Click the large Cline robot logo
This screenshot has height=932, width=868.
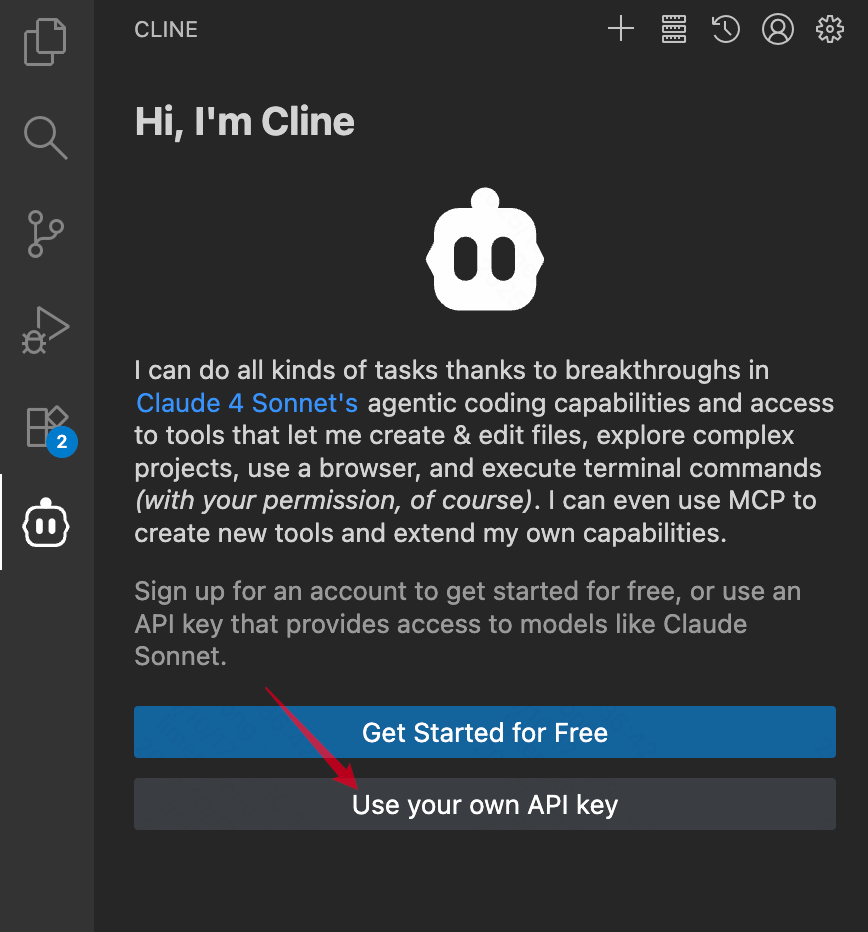tap(485, 249)
